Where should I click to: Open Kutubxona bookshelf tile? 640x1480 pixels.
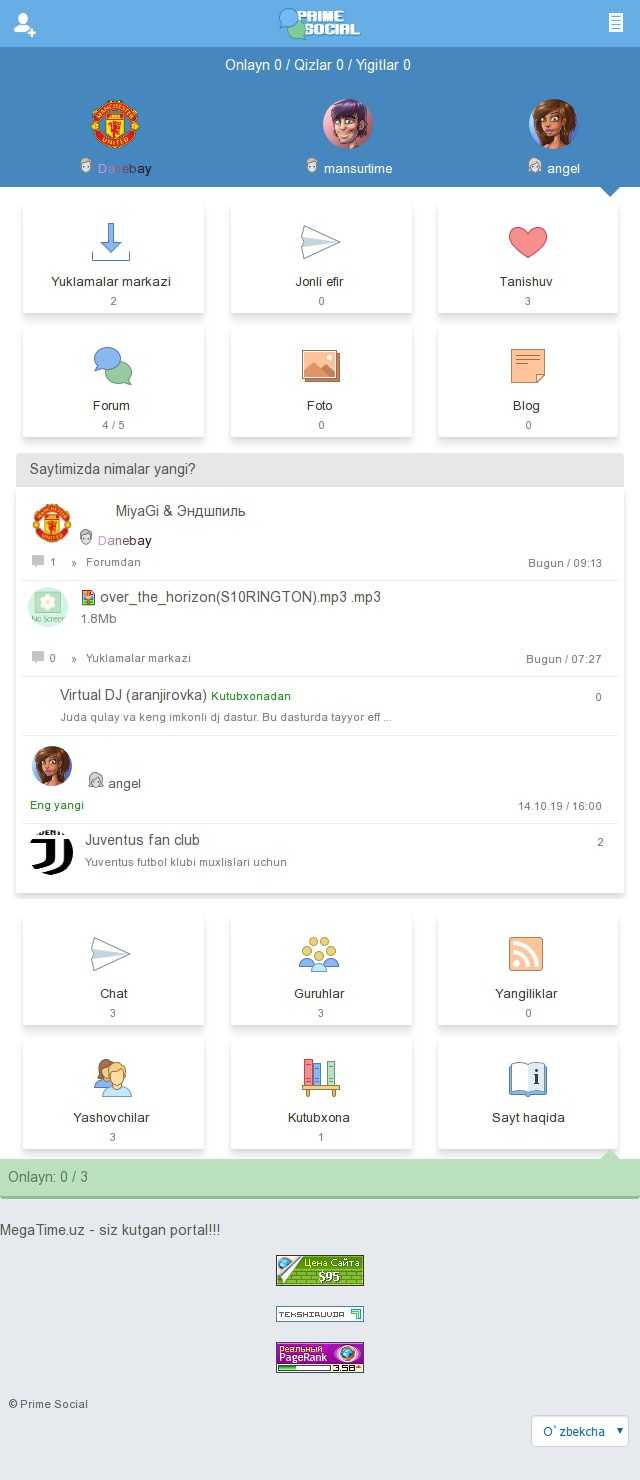click(x=321, y=1094)
